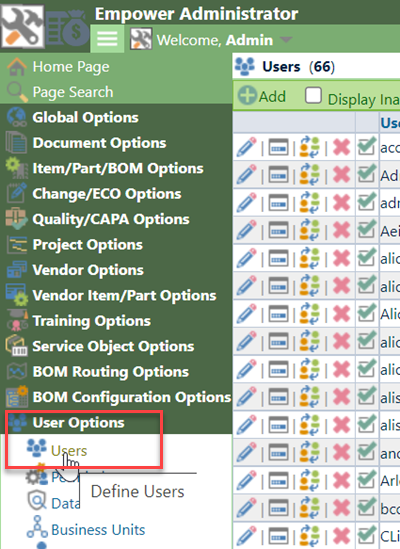Toggle active checkmark for user 'bcc'
The height and width of the screenshot is (549, 400).
(366, 507)
